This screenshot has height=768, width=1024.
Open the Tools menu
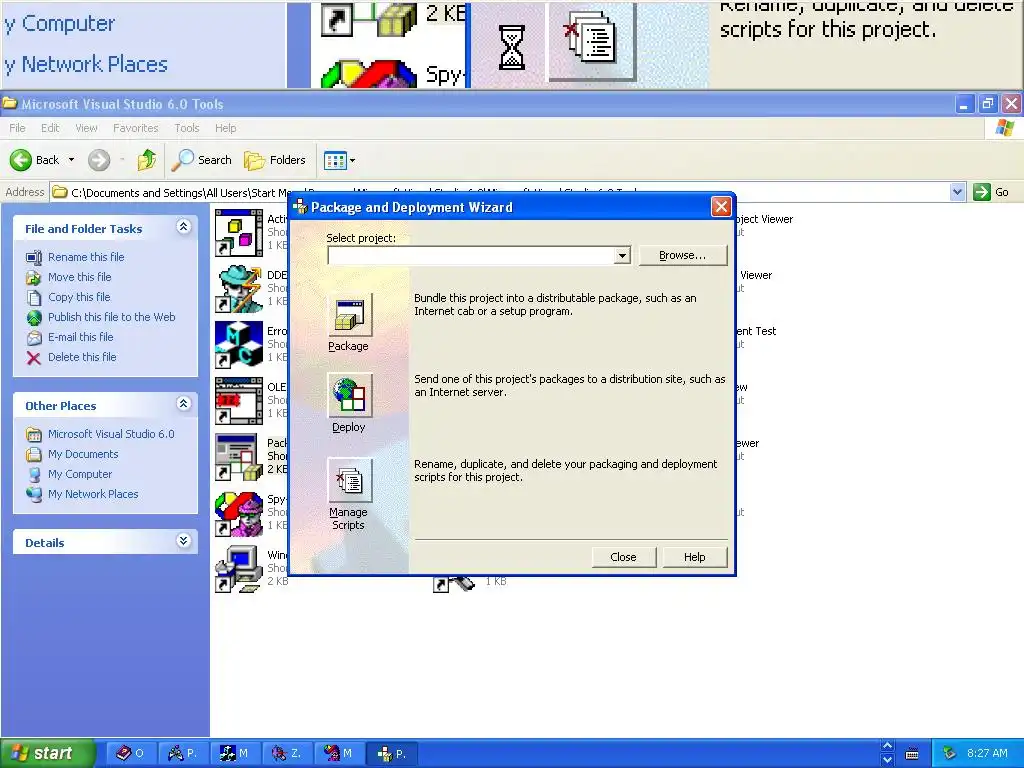tap(187, 128)
